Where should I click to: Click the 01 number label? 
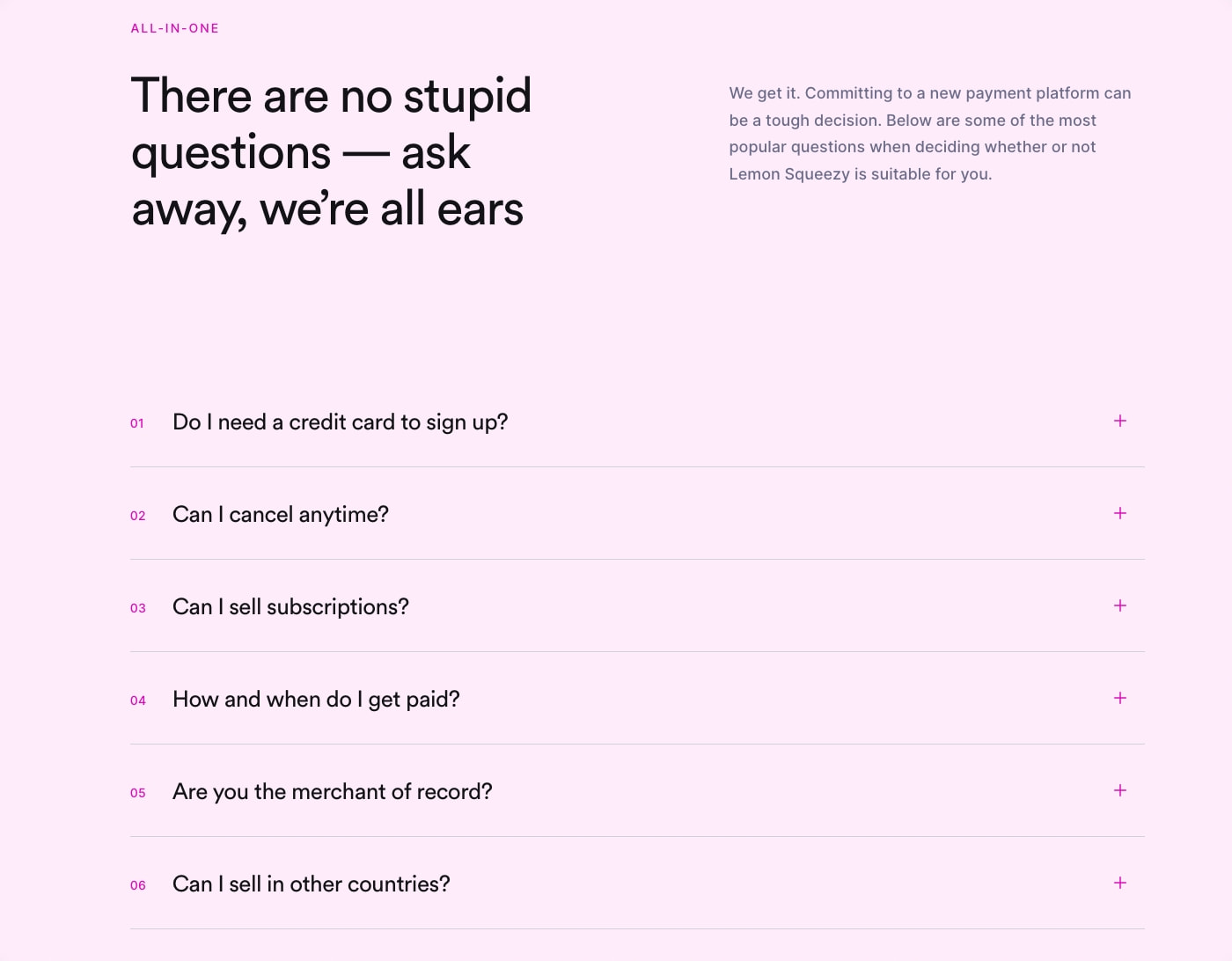[x=137, y=423]
